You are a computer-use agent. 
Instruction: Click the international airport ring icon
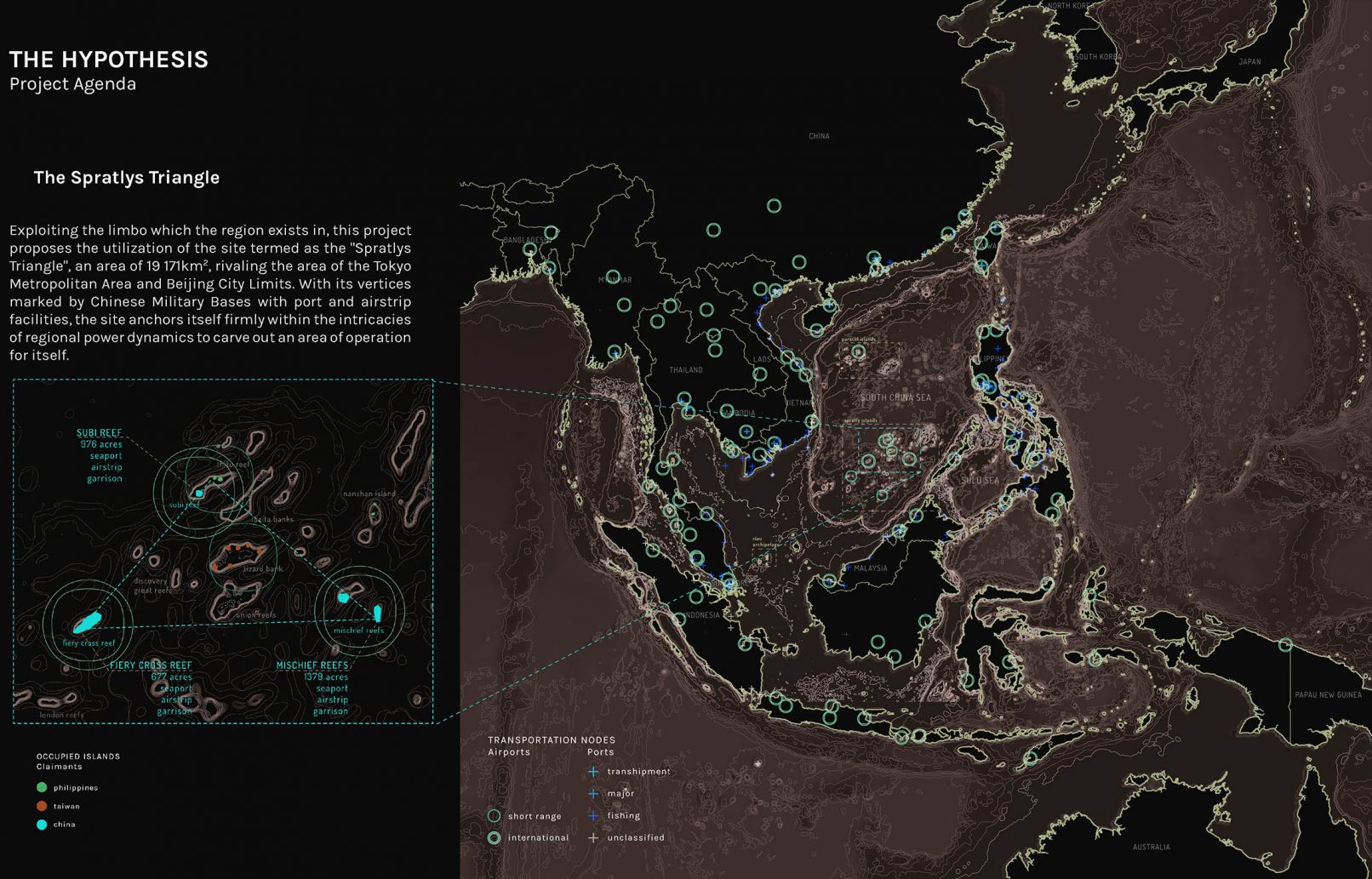pyautogui.click(x=494, y=838)
